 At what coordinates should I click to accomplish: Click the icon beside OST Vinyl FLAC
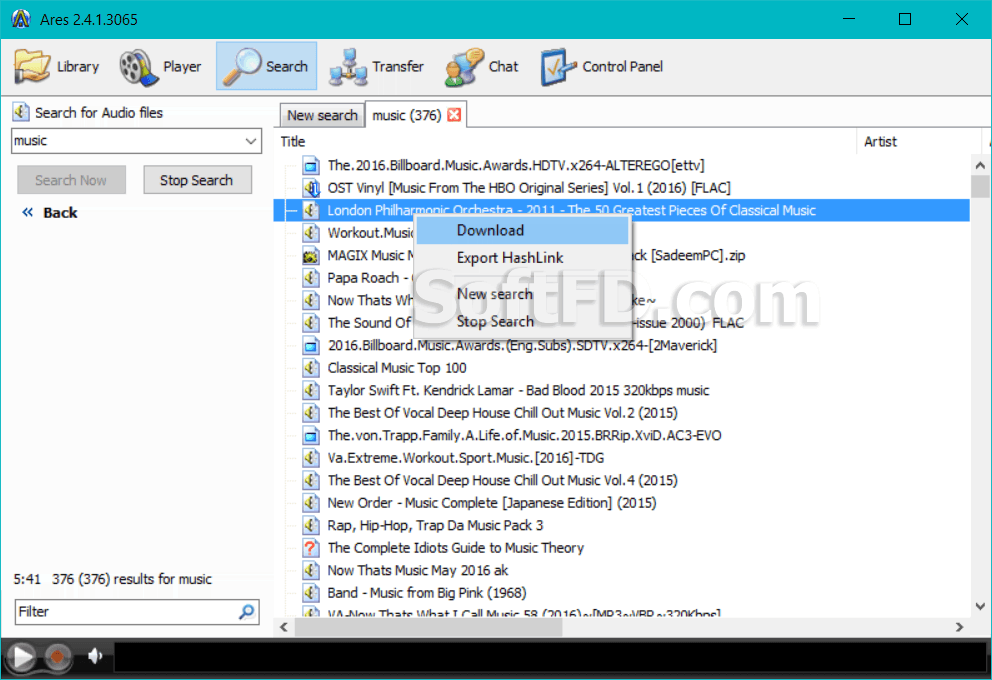click(311, 188)
